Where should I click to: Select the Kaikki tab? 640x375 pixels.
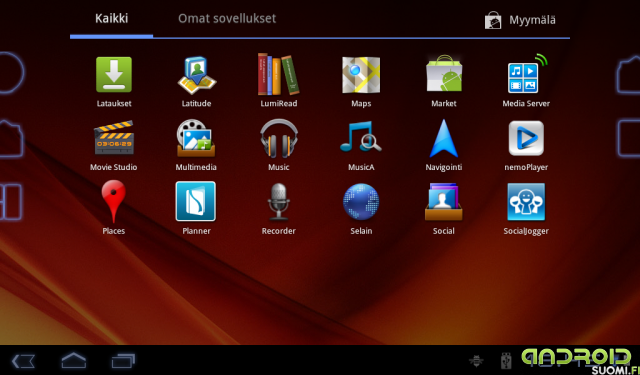(111, 18)
